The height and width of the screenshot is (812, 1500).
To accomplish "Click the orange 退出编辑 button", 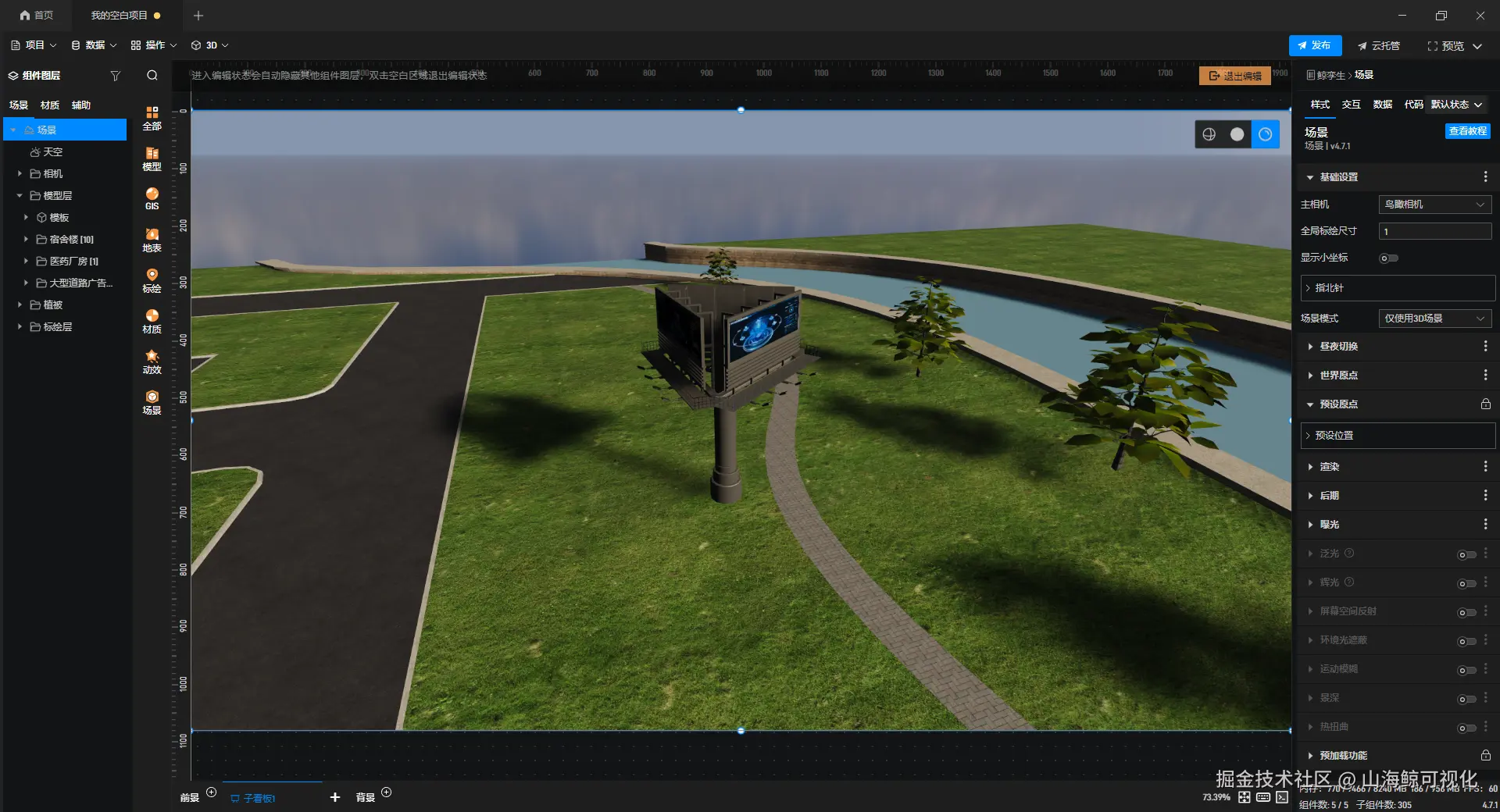I will [1235, 76].
